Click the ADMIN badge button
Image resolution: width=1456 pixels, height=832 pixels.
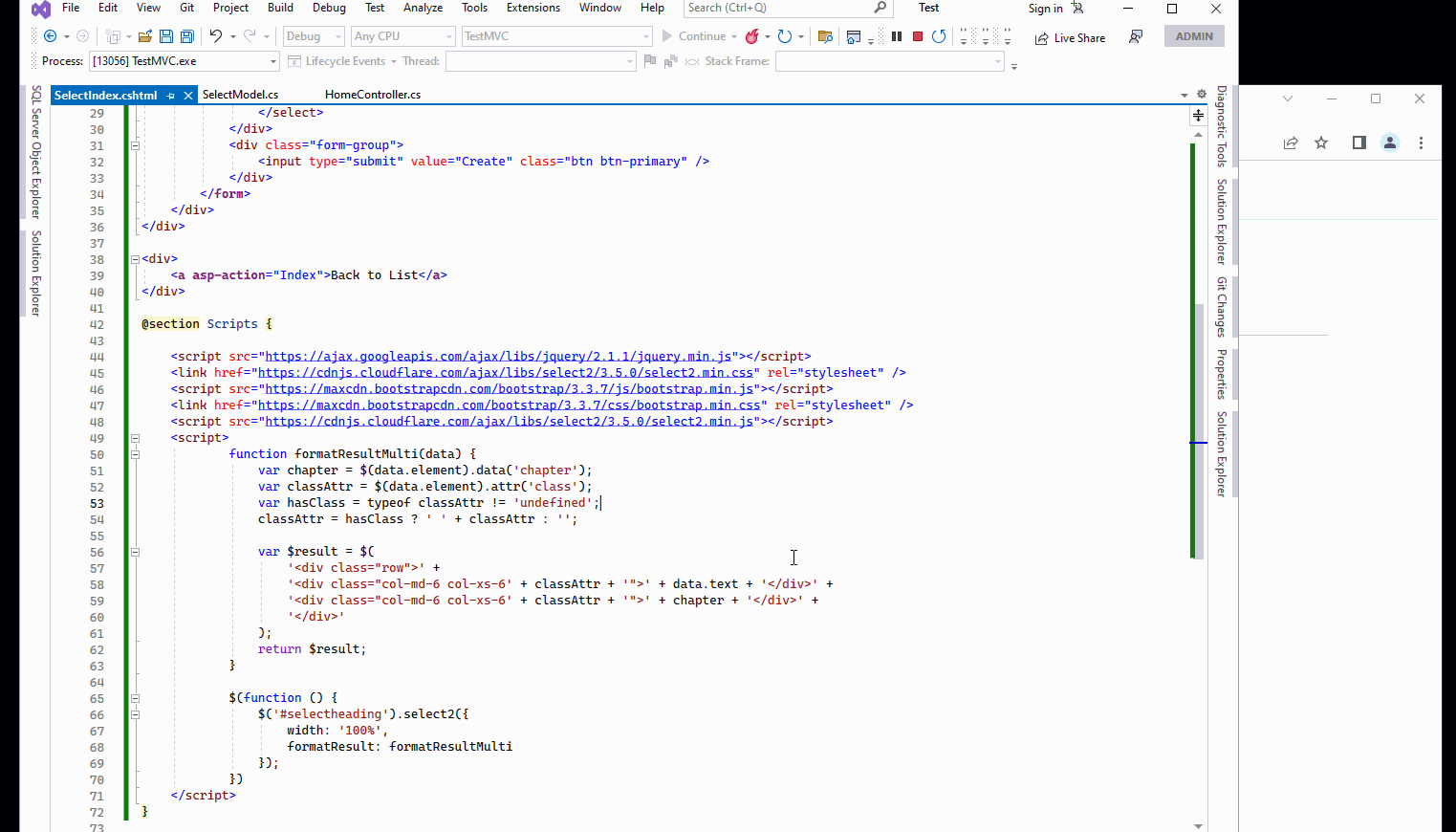click(x=1194, y=36)
